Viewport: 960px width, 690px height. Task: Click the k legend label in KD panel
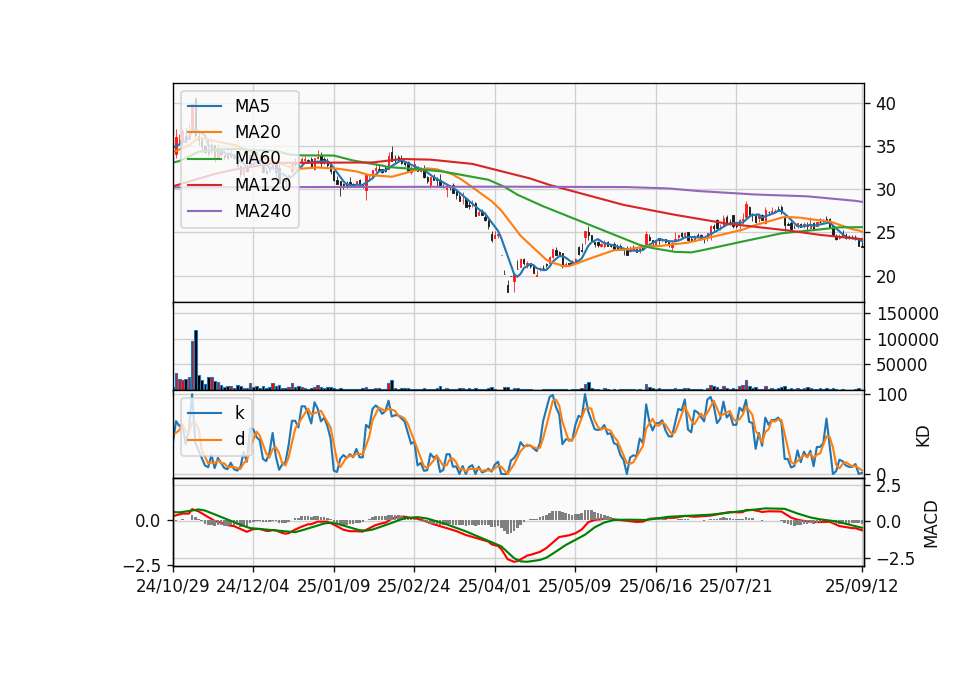239,412
